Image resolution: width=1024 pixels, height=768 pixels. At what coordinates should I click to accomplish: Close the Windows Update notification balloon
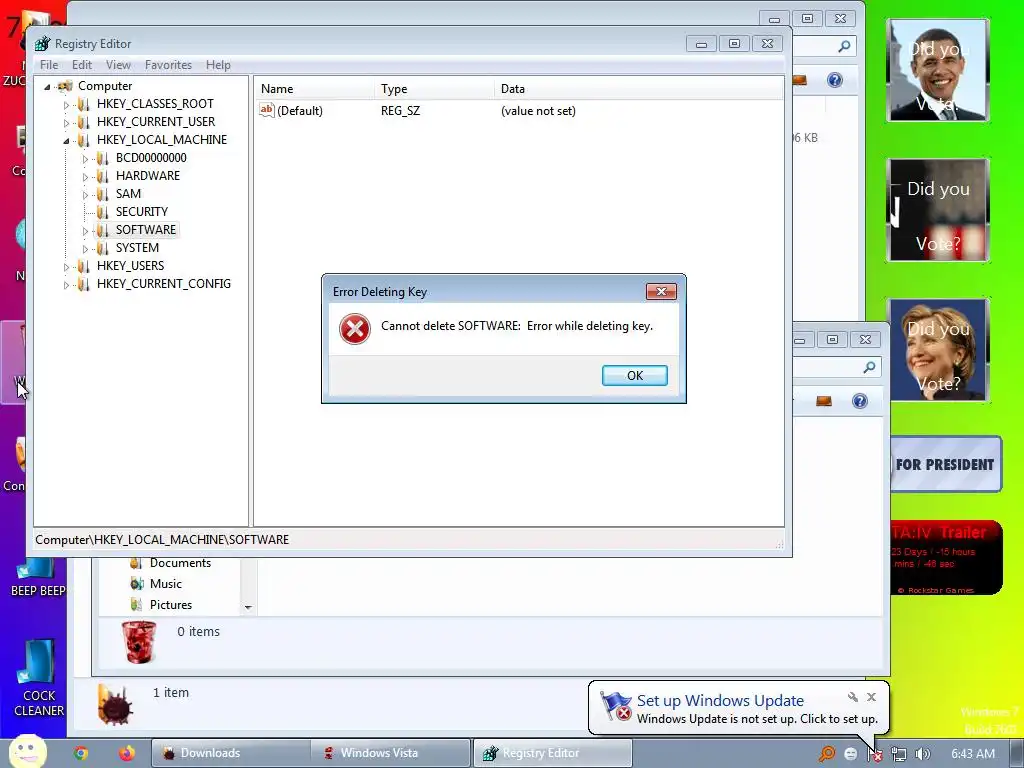[x=871, y=697]
